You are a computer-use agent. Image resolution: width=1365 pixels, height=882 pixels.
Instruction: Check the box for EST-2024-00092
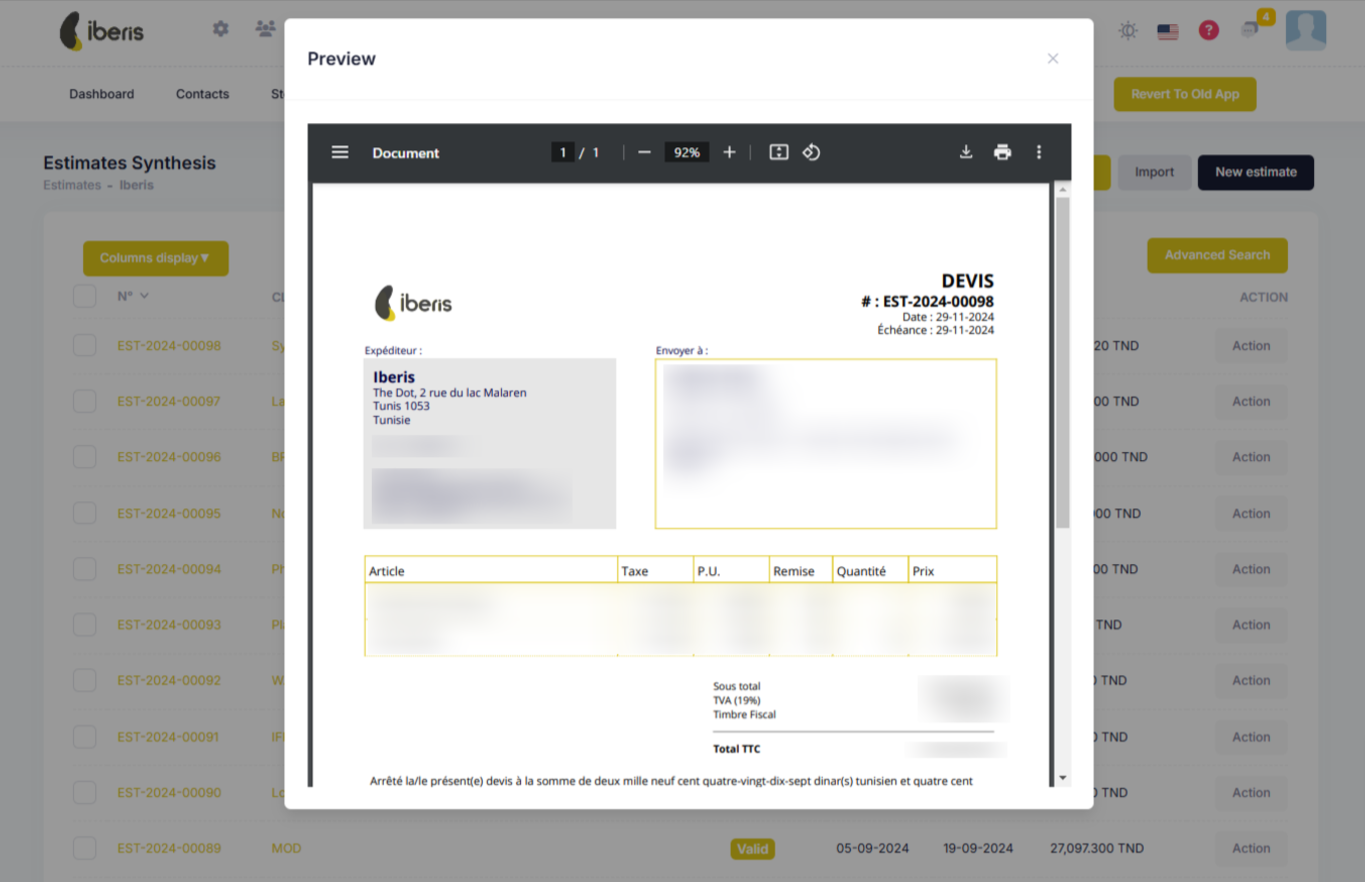85,681
